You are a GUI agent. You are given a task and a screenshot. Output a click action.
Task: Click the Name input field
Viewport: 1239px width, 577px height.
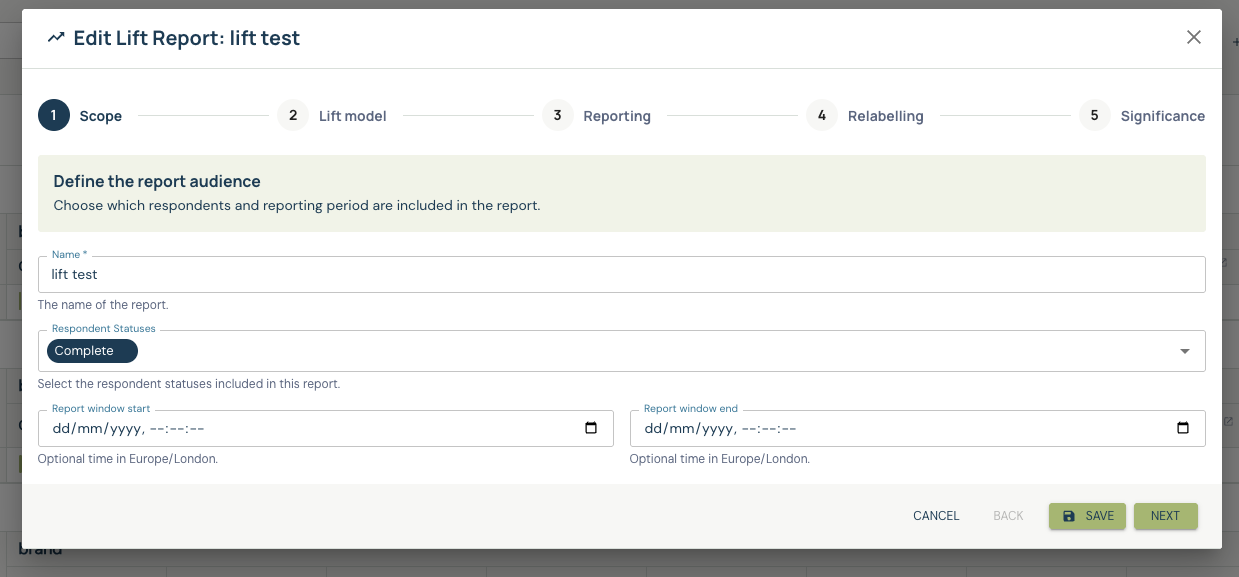point(621,274)
